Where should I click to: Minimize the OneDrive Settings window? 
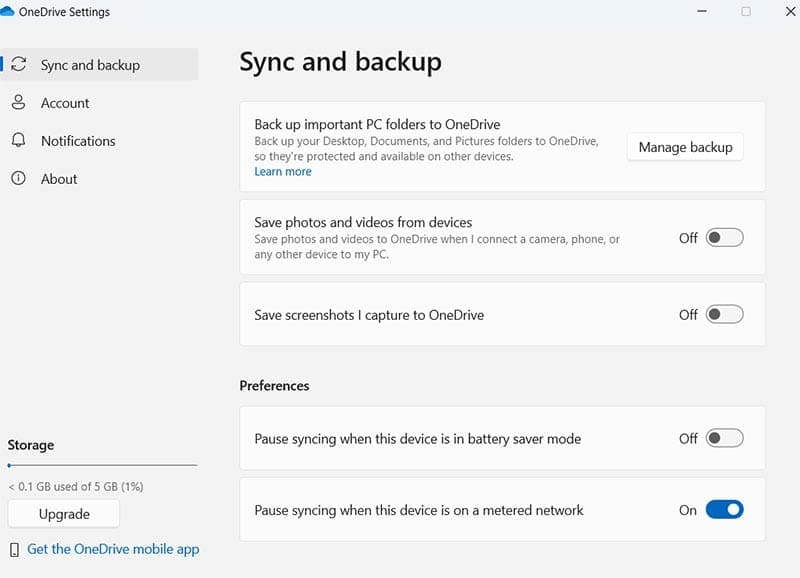pos(702,11)
